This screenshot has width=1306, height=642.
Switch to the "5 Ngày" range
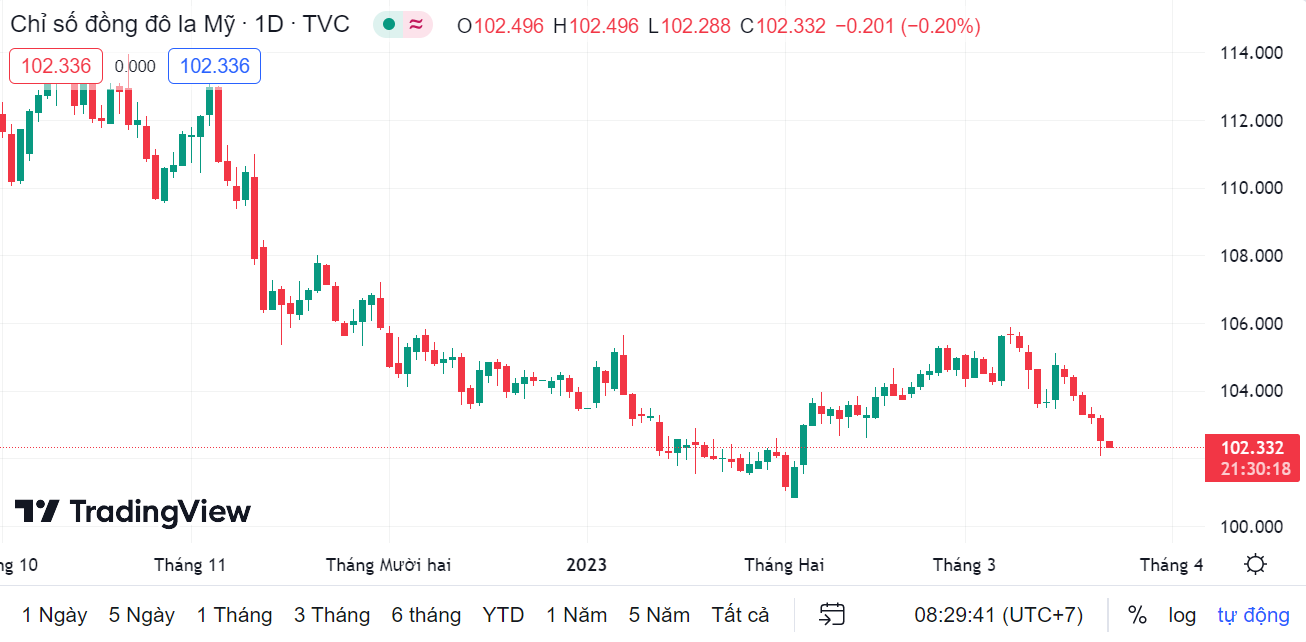click(x=141, y=614)
